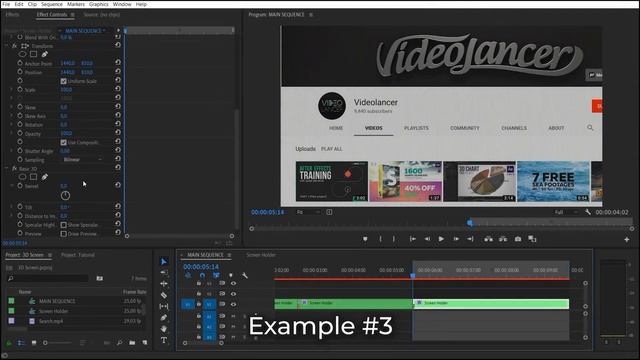Select Search.mp4 in project bin

tap(51, 321)
